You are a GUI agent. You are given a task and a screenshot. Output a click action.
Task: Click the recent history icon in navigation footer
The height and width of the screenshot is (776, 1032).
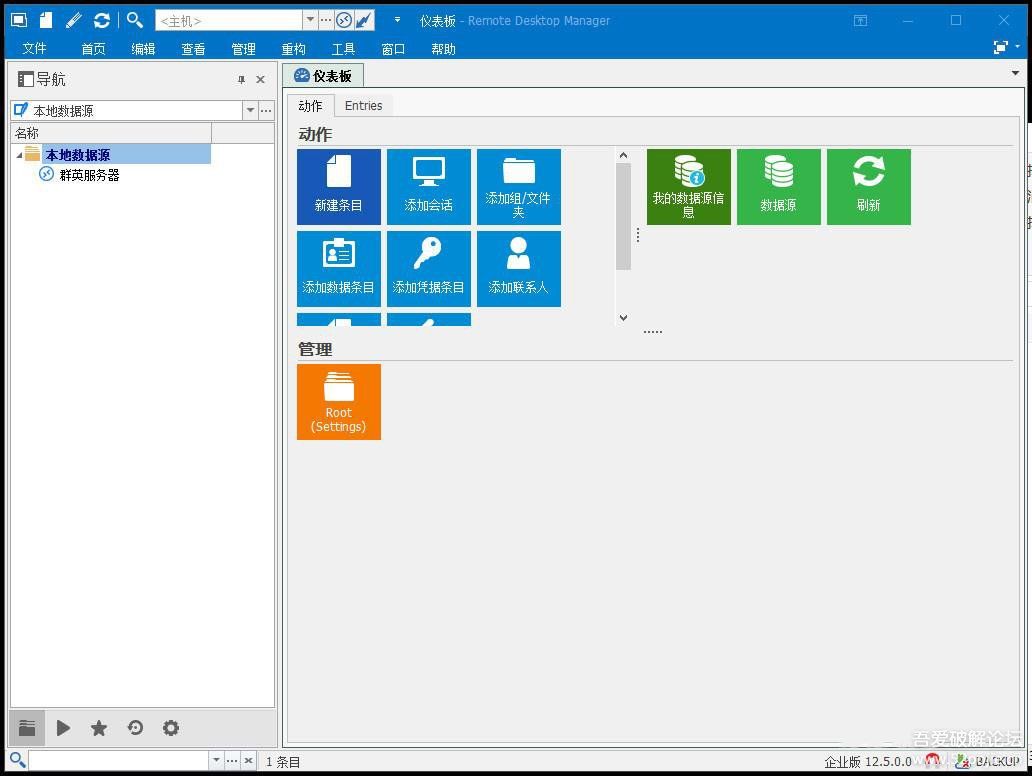tap(135, 728)
